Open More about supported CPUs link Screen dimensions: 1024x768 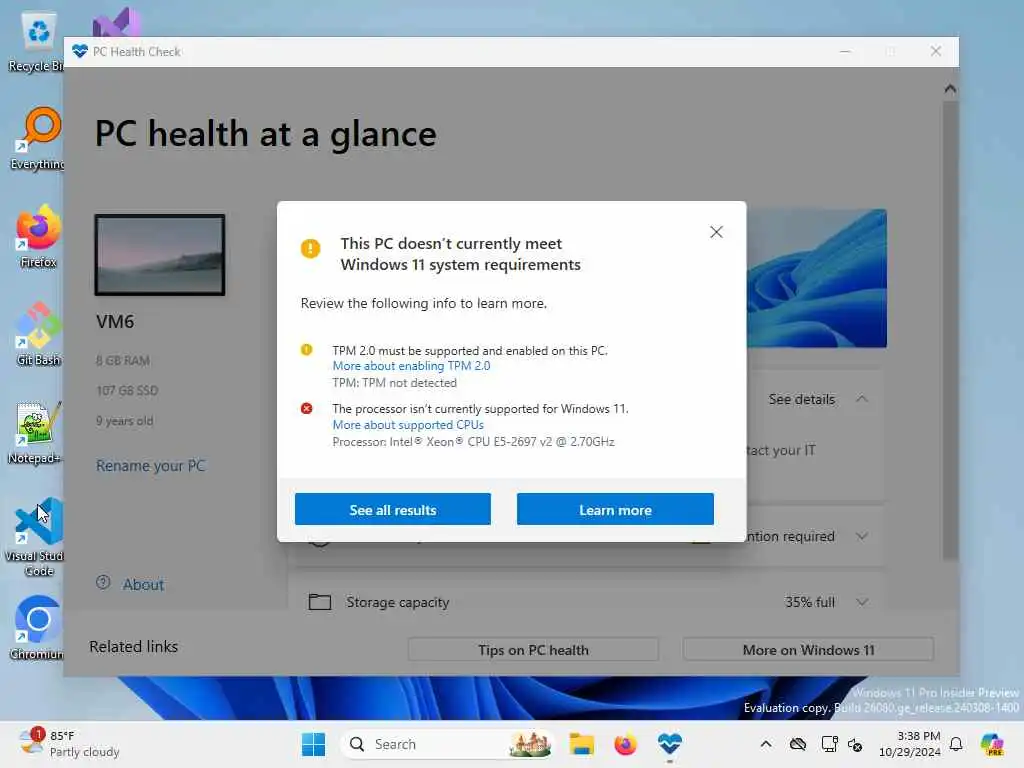click(408, 424)
